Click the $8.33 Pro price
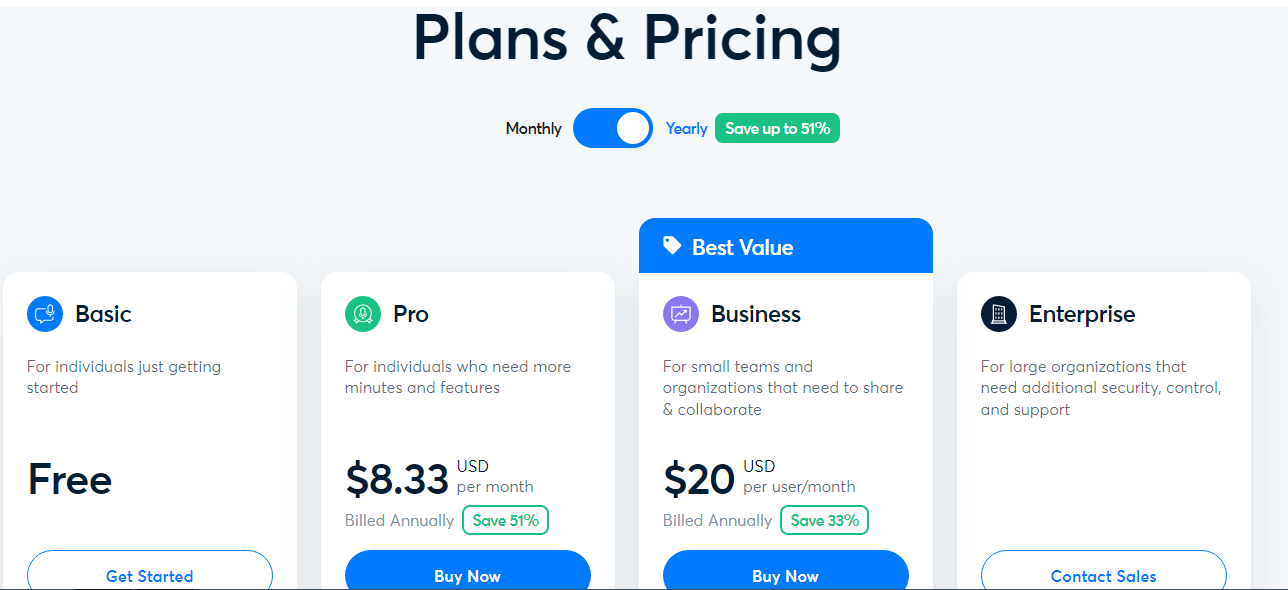 [397, 480]
